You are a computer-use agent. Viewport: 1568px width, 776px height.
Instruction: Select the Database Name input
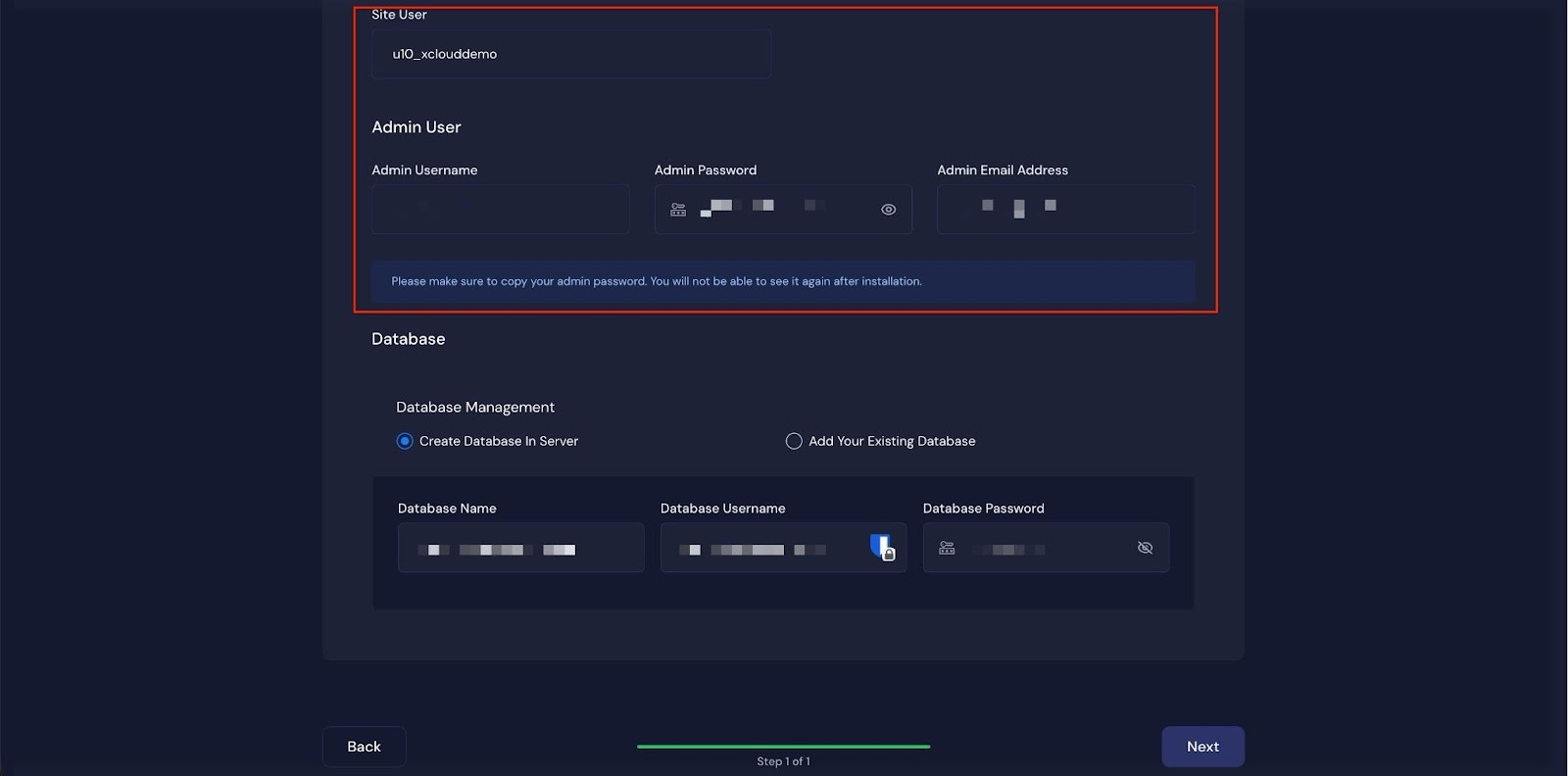(x=520, y=548)
